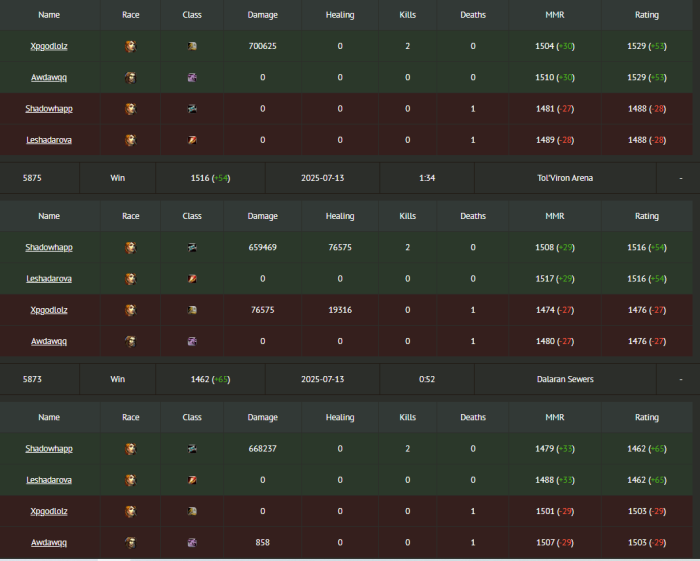Sort by Damage header above the 668237 row
Viewport: 700px width, 561px height.
click(262, 417)
